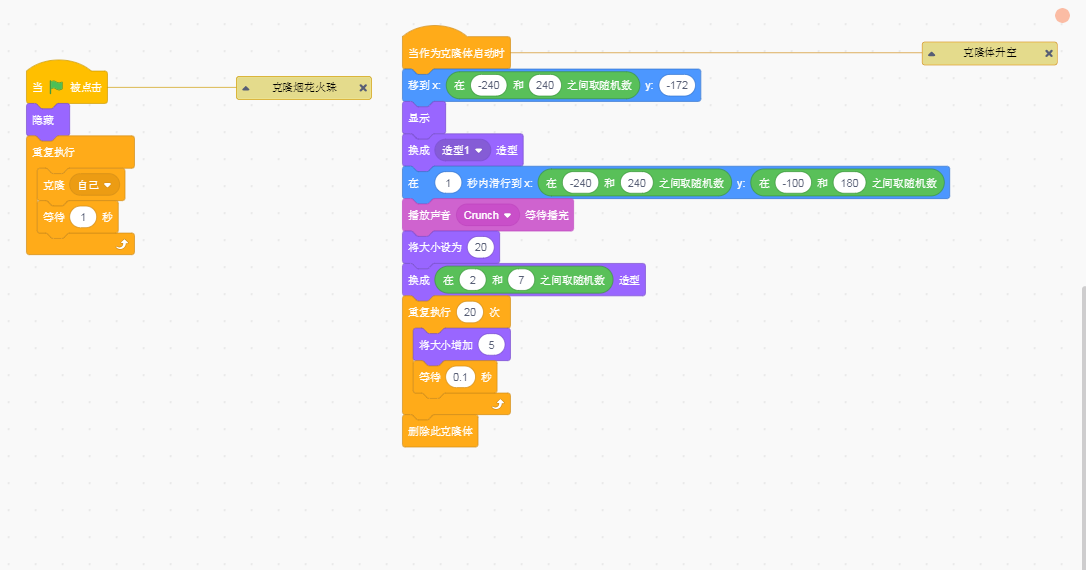The height and width of the screenshot is (570, 1086).
Task: Click the wait field showing 0.1
Action: pyautogui.click(x=460, y=377)
